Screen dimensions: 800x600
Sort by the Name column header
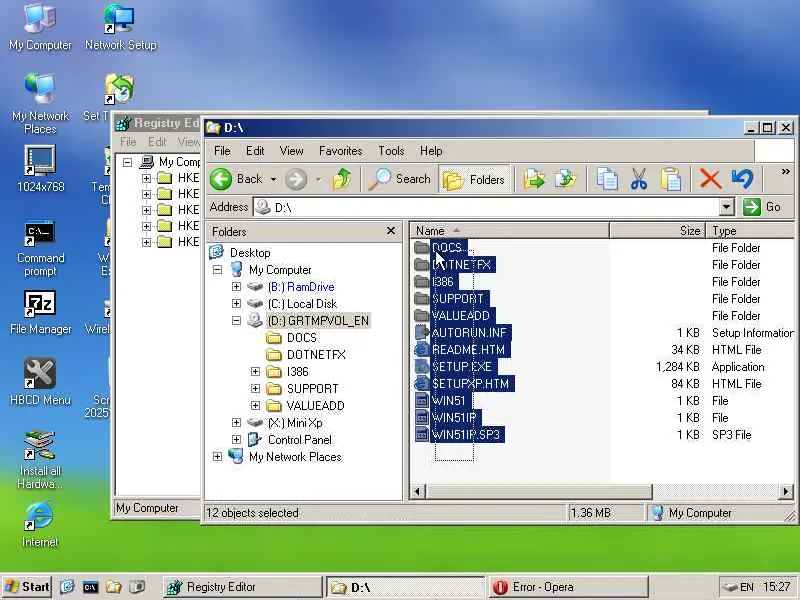pos(510,231)
